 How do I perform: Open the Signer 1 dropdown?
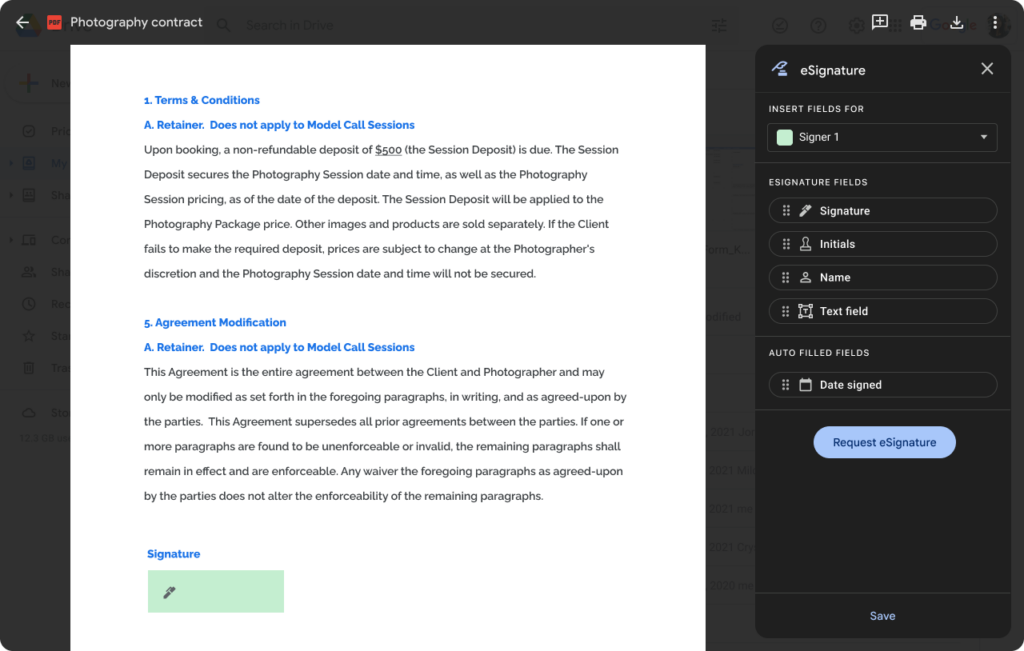[882, 137]
